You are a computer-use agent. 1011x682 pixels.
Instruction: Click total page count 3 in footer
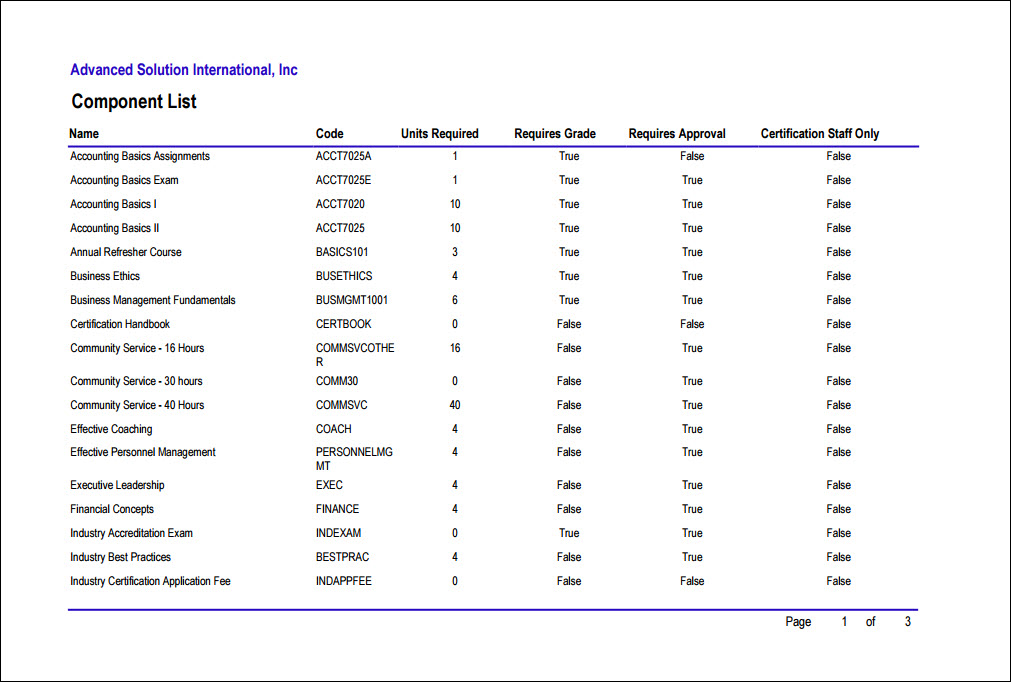(x=908, y=621)
